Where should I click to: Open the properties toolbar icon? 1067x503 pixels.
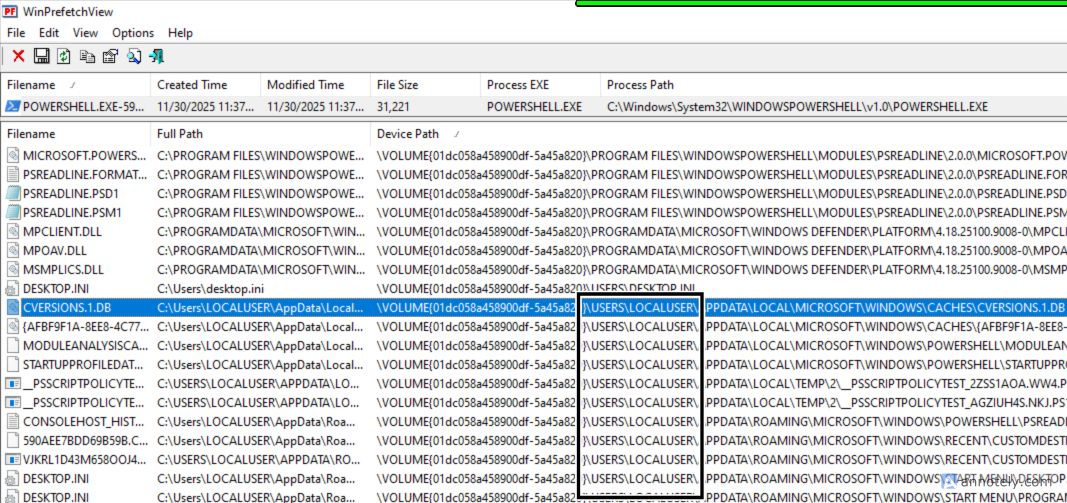(110, 56)
